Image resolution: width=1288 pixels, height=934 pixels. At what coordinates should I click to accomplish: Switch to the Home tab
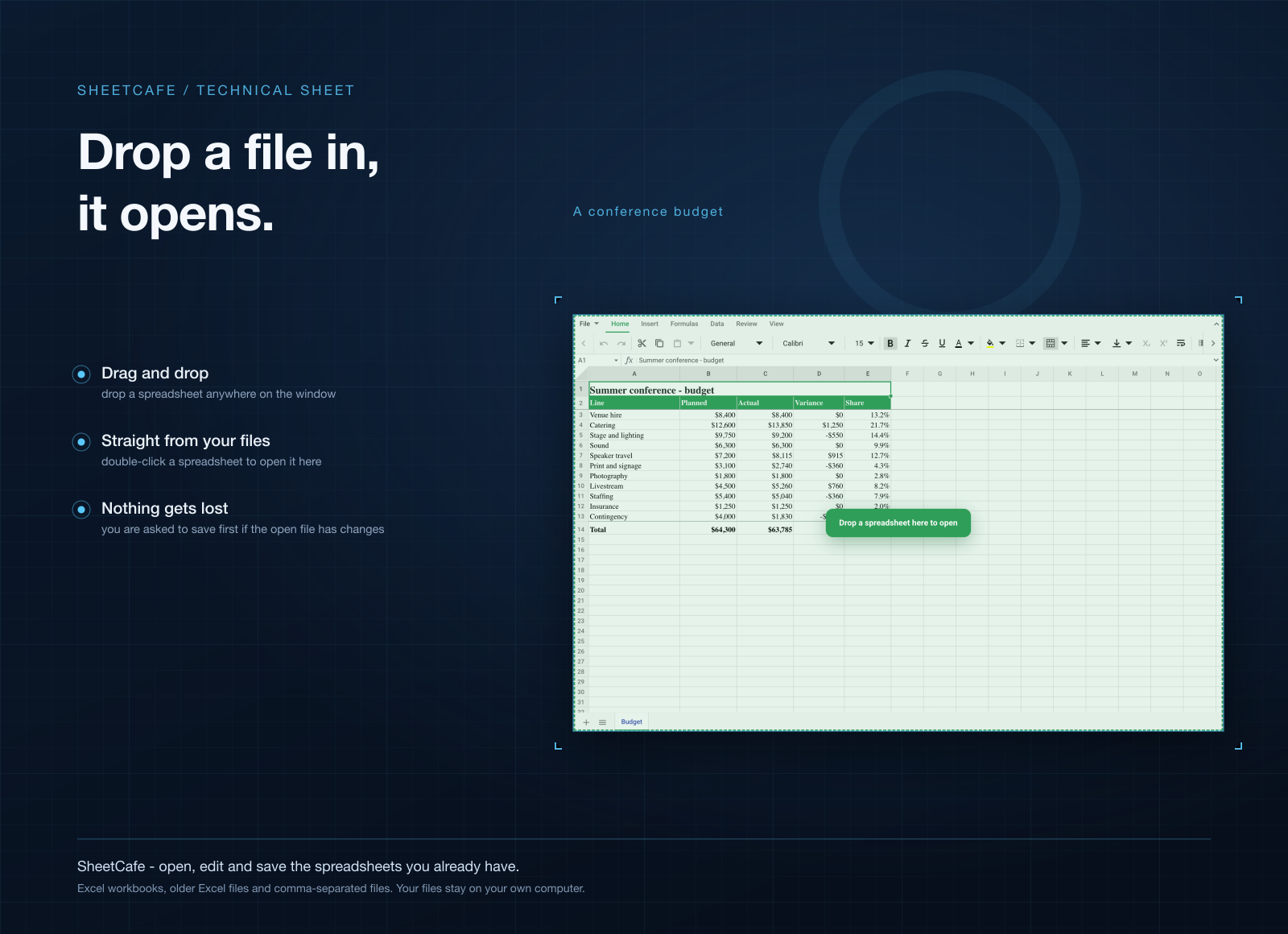coord(620,324)
